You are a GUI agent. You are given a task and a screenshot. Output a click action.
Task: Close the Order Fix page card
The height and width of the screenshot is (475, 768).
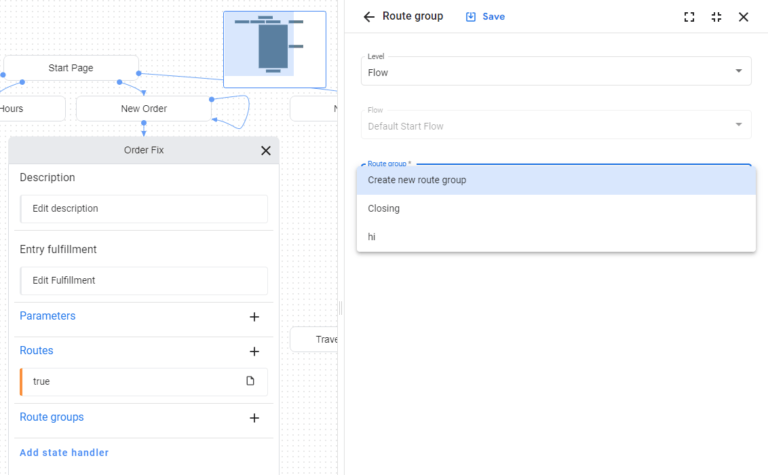265,151
